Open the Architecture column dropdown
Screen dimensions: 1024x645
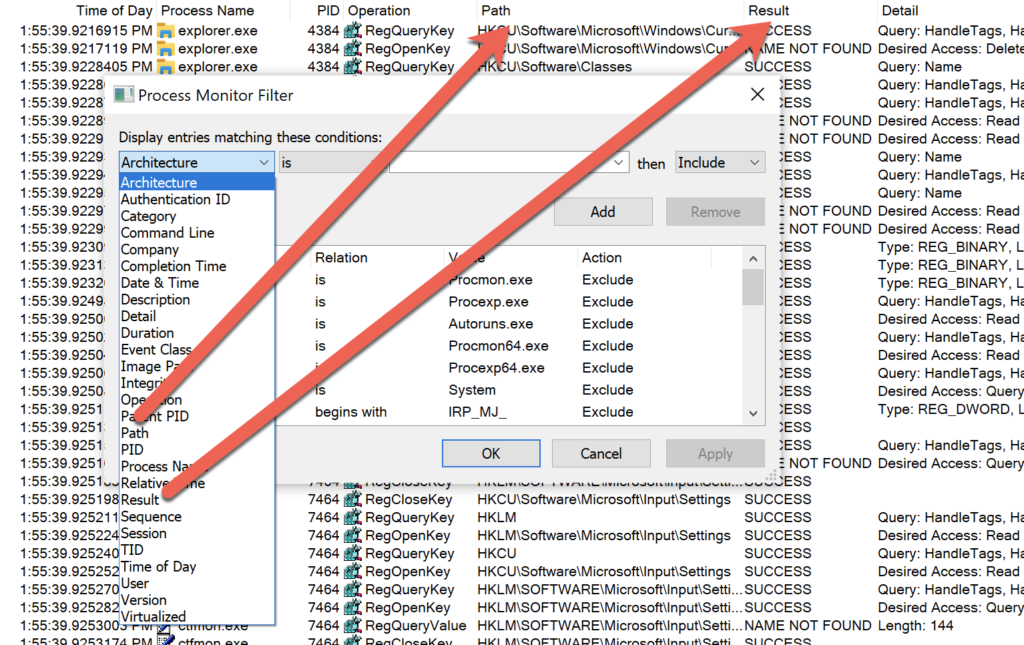click(x=264, y=162)
